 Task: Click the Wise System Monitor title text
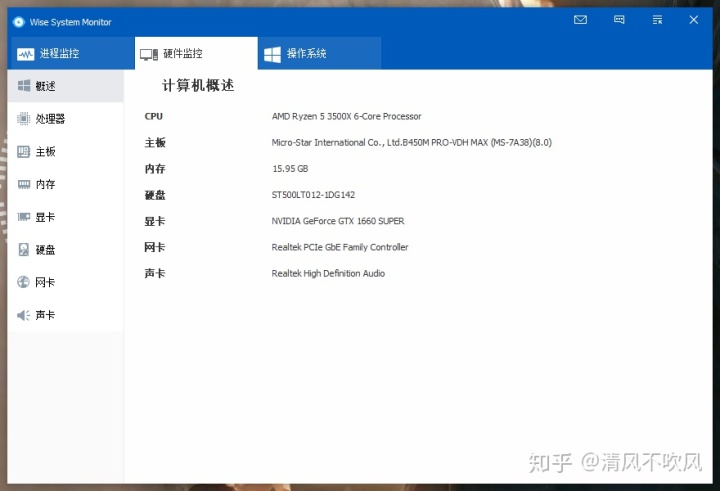(x=70, y=22)
